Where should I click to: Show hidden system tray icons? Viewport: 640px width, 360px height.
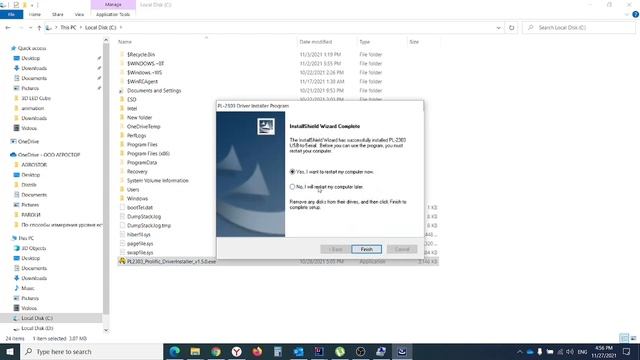(x=519, y=351)
